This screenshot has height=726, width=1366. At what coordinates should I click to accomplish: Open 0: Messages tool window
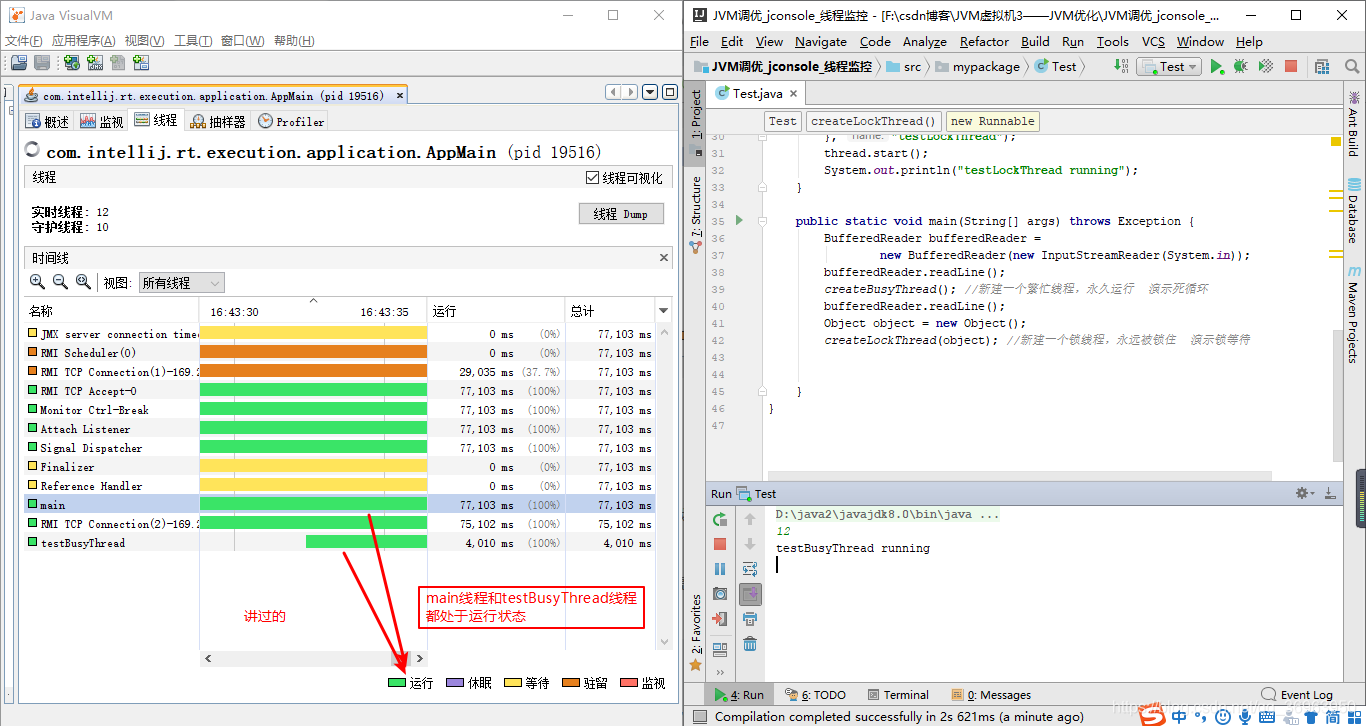992,695
